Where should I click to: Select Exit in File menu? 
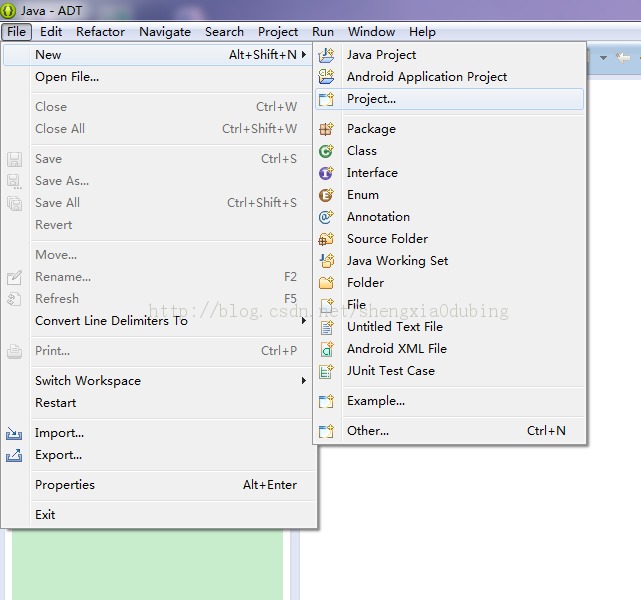click(159, 515)
